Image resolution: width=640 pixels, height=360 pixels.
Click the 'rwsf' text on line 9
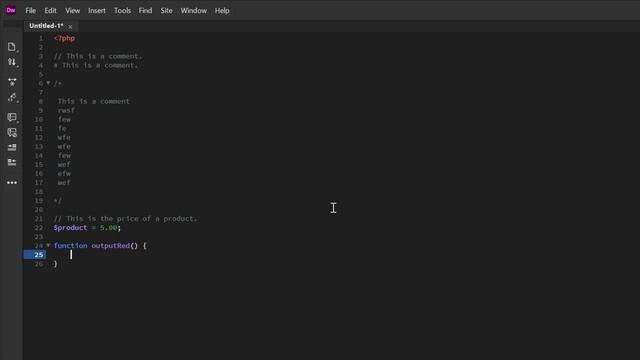66,110
